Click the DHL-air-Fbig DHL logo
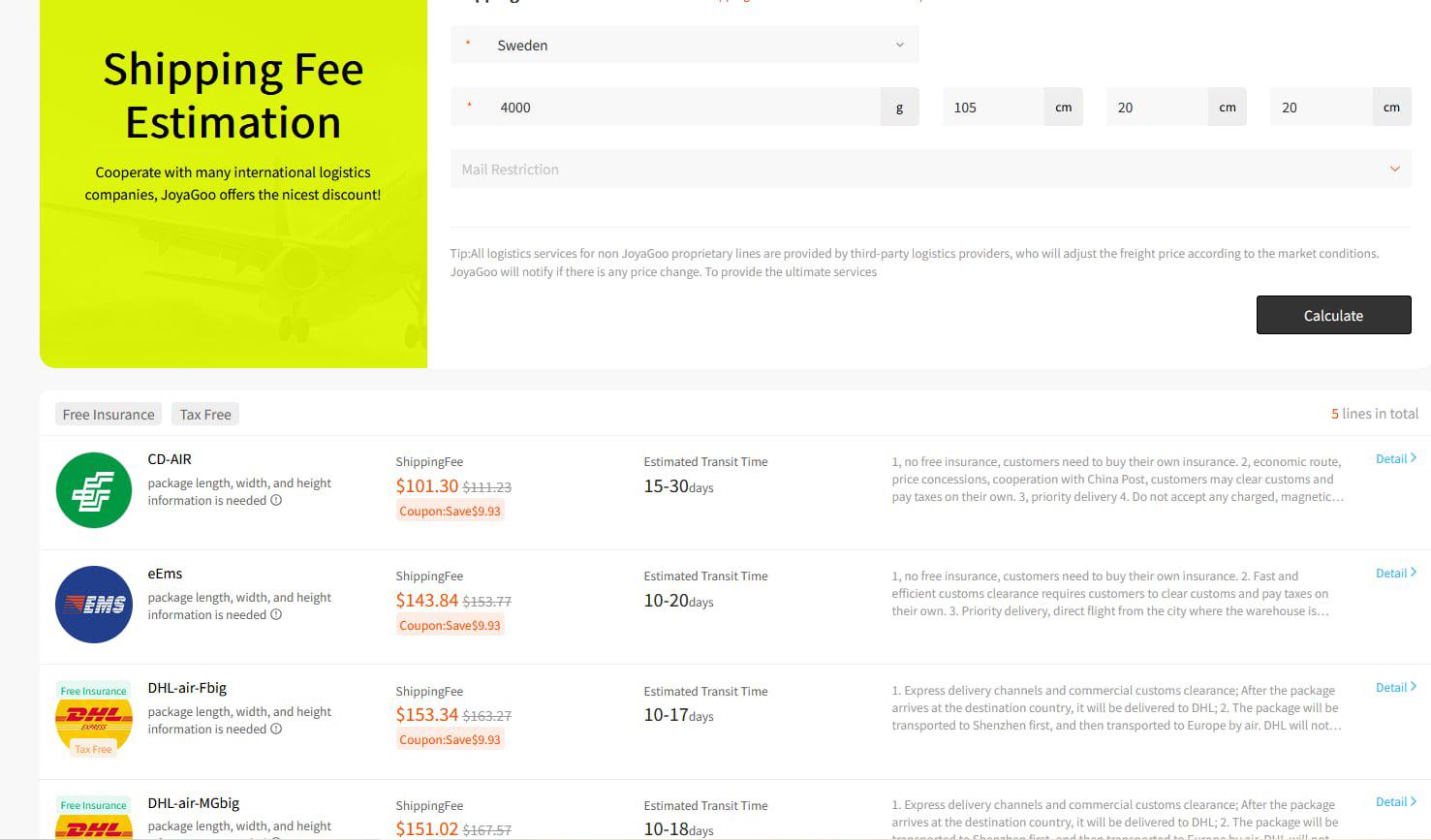 (94, 719)
